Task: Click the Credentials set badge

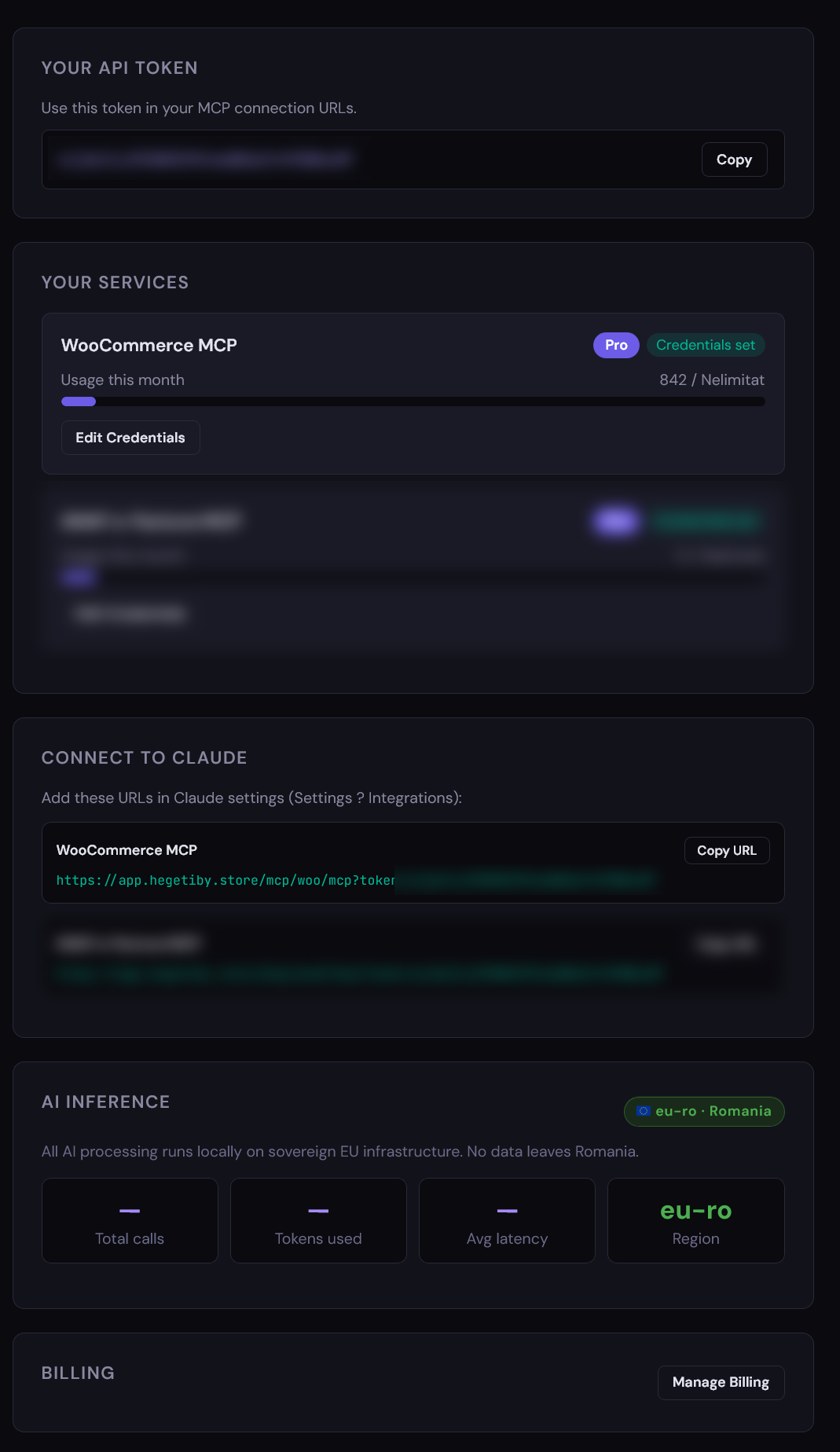Action: pyautogui.click(x=705, y=345)
